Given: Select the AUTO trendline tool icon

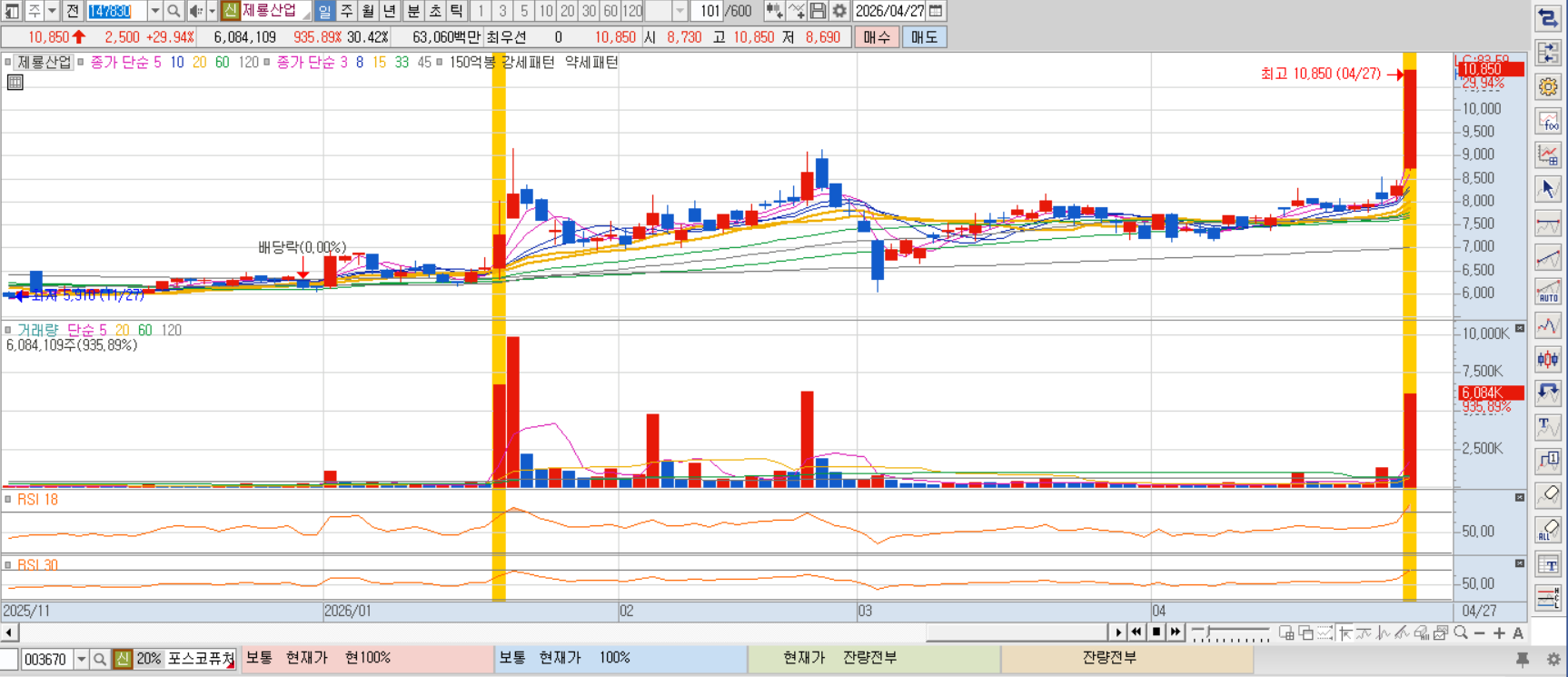Looking at the screenshot, I should point(1548,292).
